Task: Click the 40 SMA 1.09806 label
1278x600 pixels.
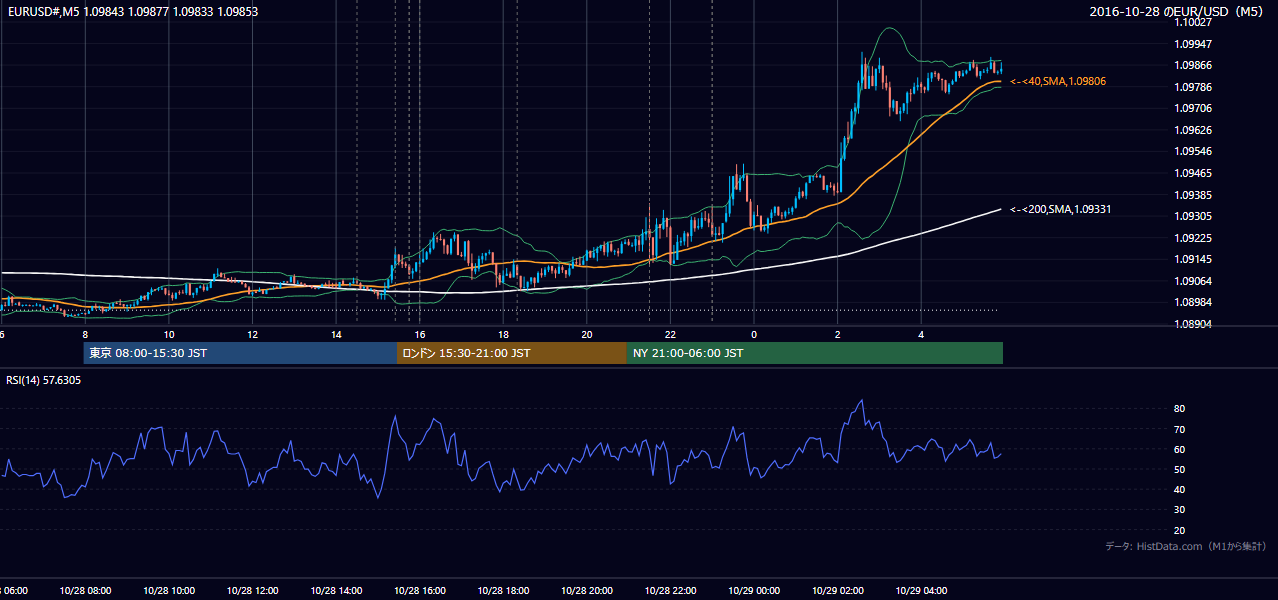Action: pyautogui.click(x=1058, y=81)
